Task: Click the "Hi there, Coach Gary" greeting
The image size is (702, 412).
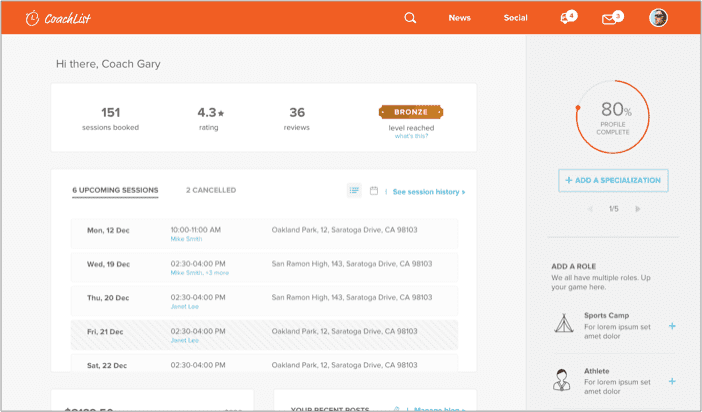Action: pyautogui.click(x=108, y=64)
